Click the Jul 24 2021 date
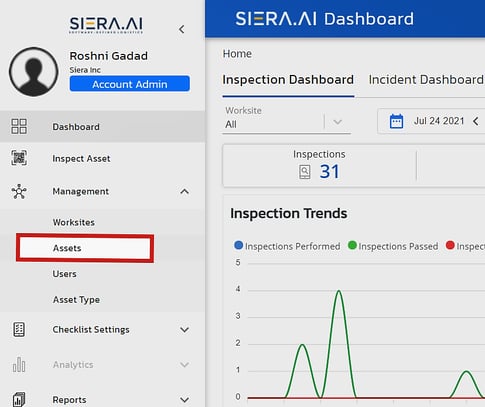The image size is (485, 407). (x=439, y=121)
